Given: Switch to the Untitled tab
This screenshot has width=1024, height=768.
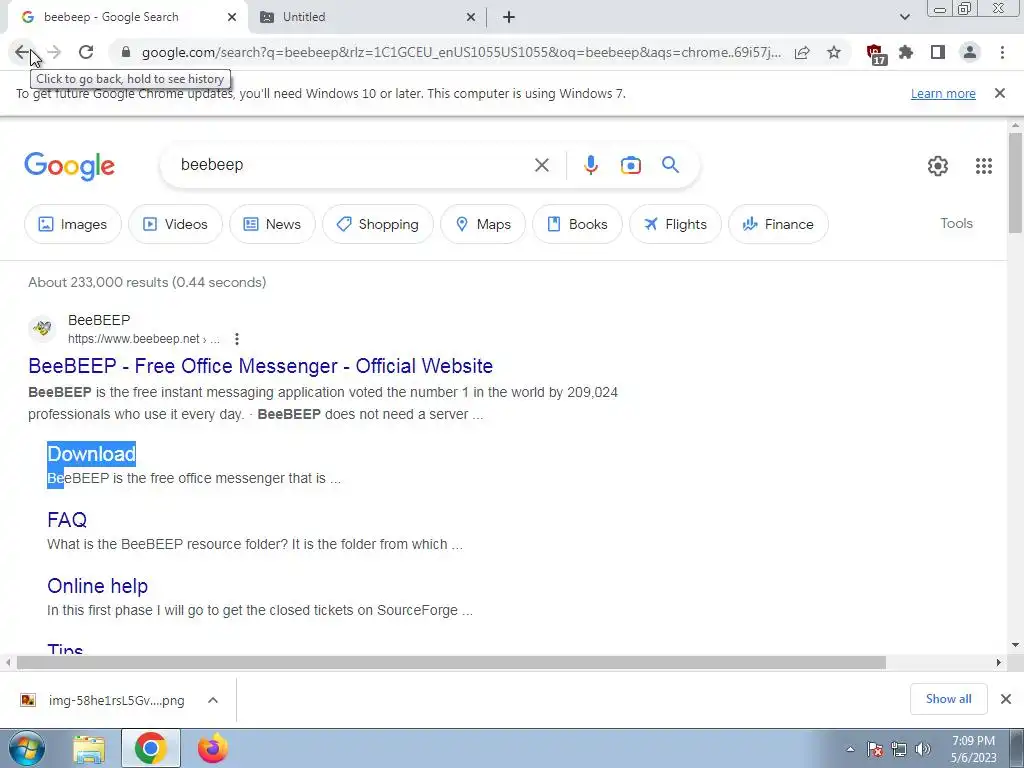Looking at the screenshot, I should tap(304, 17).
